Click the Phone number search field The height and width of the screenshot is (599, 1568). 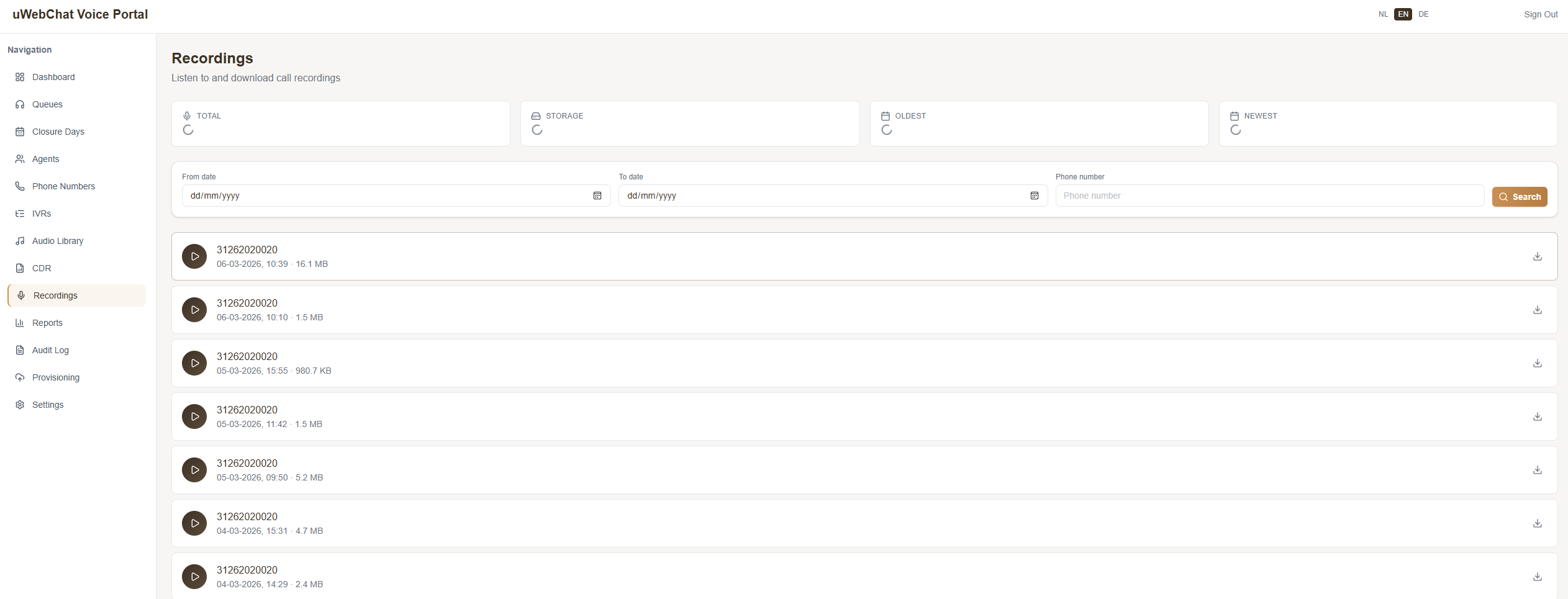pos(1269,196)
